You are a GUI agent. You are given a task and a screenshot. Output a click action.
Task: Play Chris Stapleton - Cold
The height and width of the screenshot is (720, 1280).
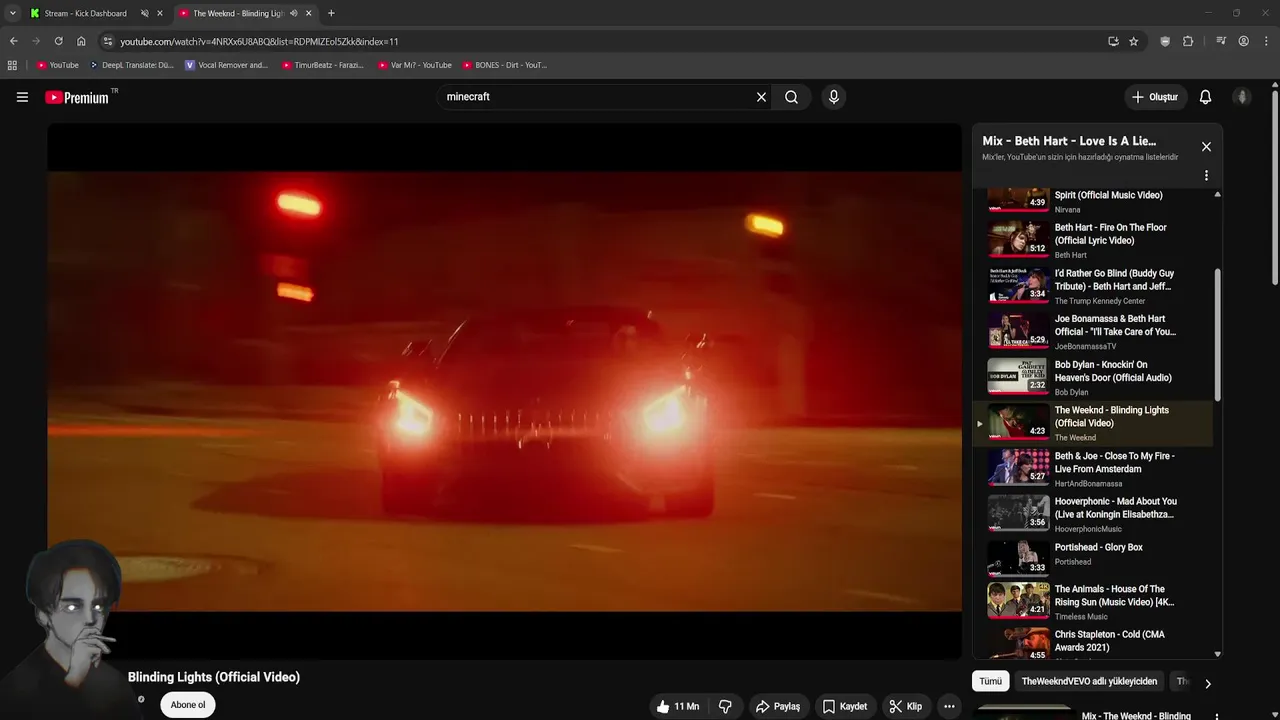[x=1095, y=644]
